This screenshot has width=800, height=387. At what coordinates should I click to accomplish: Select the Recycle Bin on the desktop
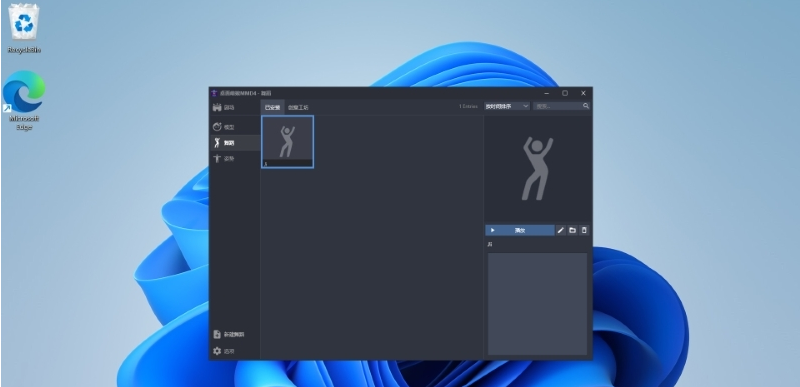click(x=24, y=29)
